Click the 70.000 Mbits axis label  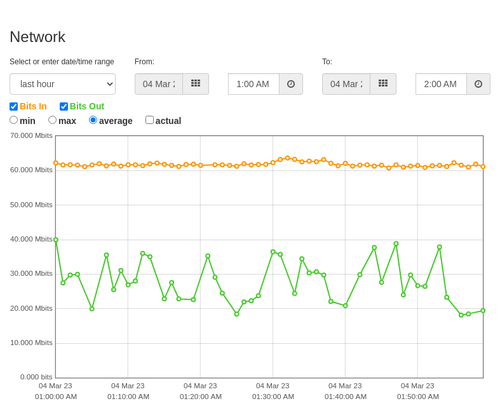(x=31, y=136)
